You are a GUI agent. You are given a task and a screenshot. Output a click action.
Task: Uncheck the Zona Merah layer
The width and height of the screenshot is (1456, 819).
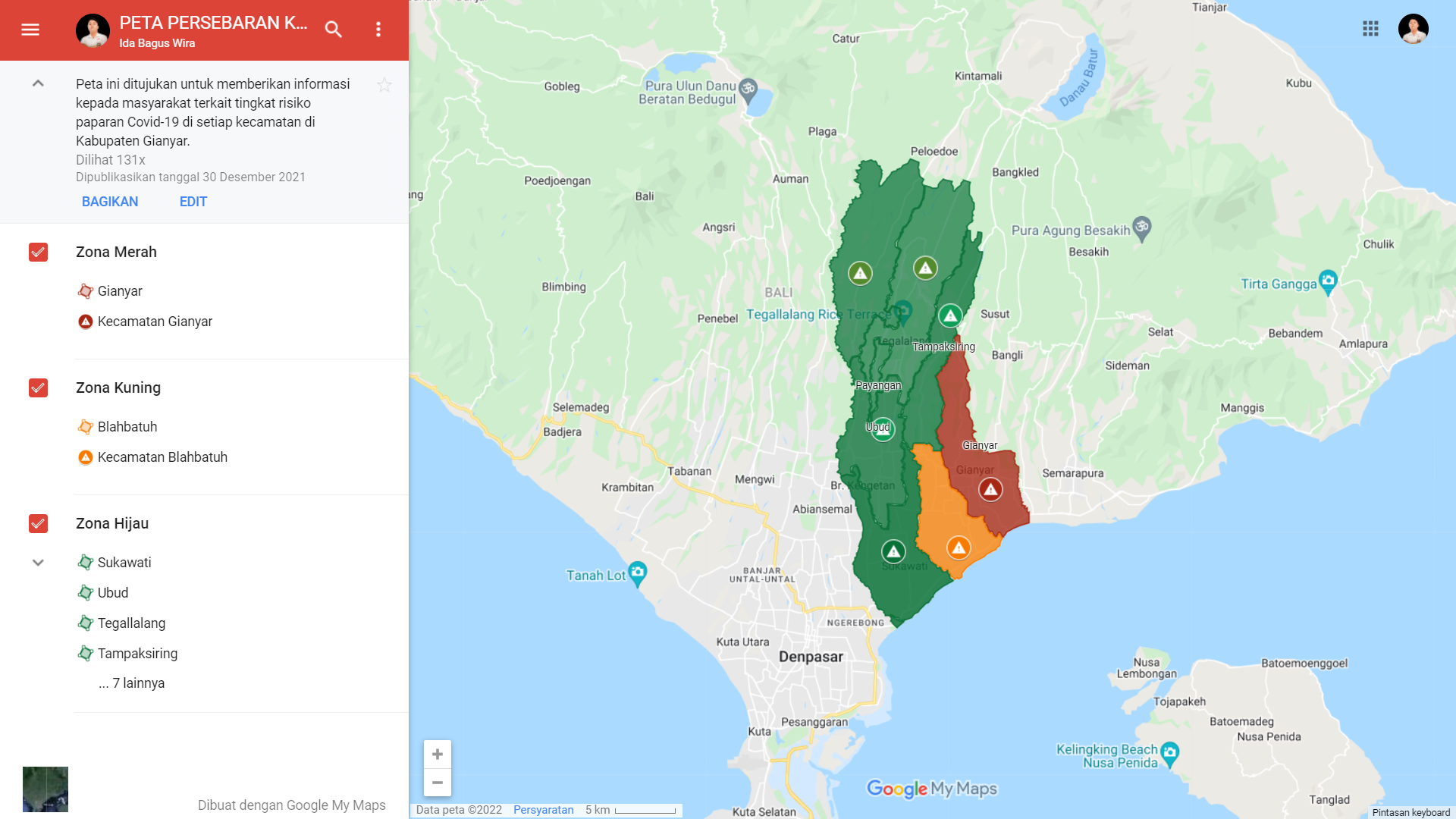pyautogui.click(x=38, y=252)
